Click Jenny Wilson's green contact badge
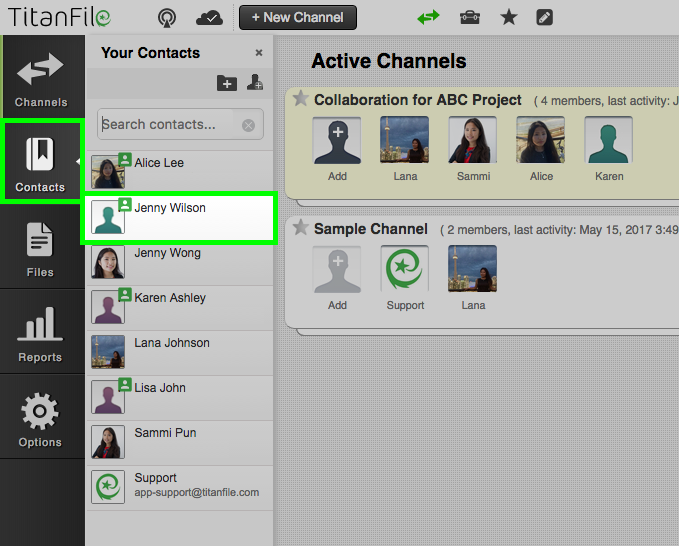This screenshot has height=546, width=679. point(125,204)
